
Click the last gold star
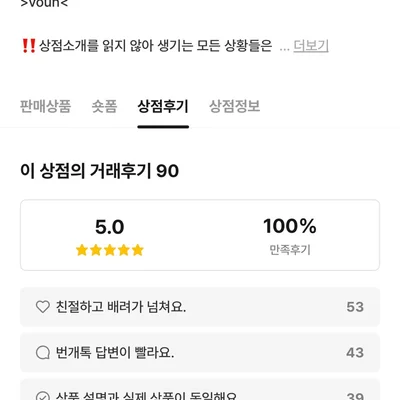click(137, 250)
